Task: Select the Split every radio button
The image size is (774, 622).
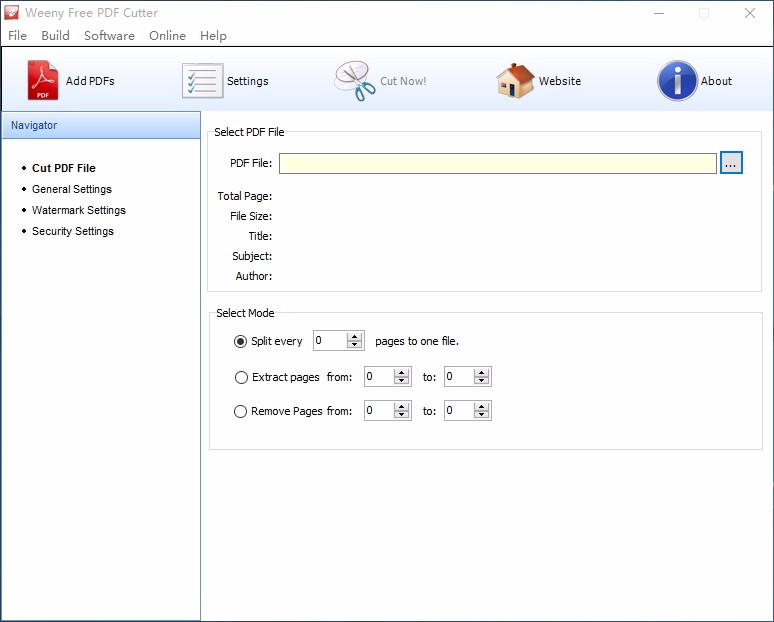Action: [240, 342]
